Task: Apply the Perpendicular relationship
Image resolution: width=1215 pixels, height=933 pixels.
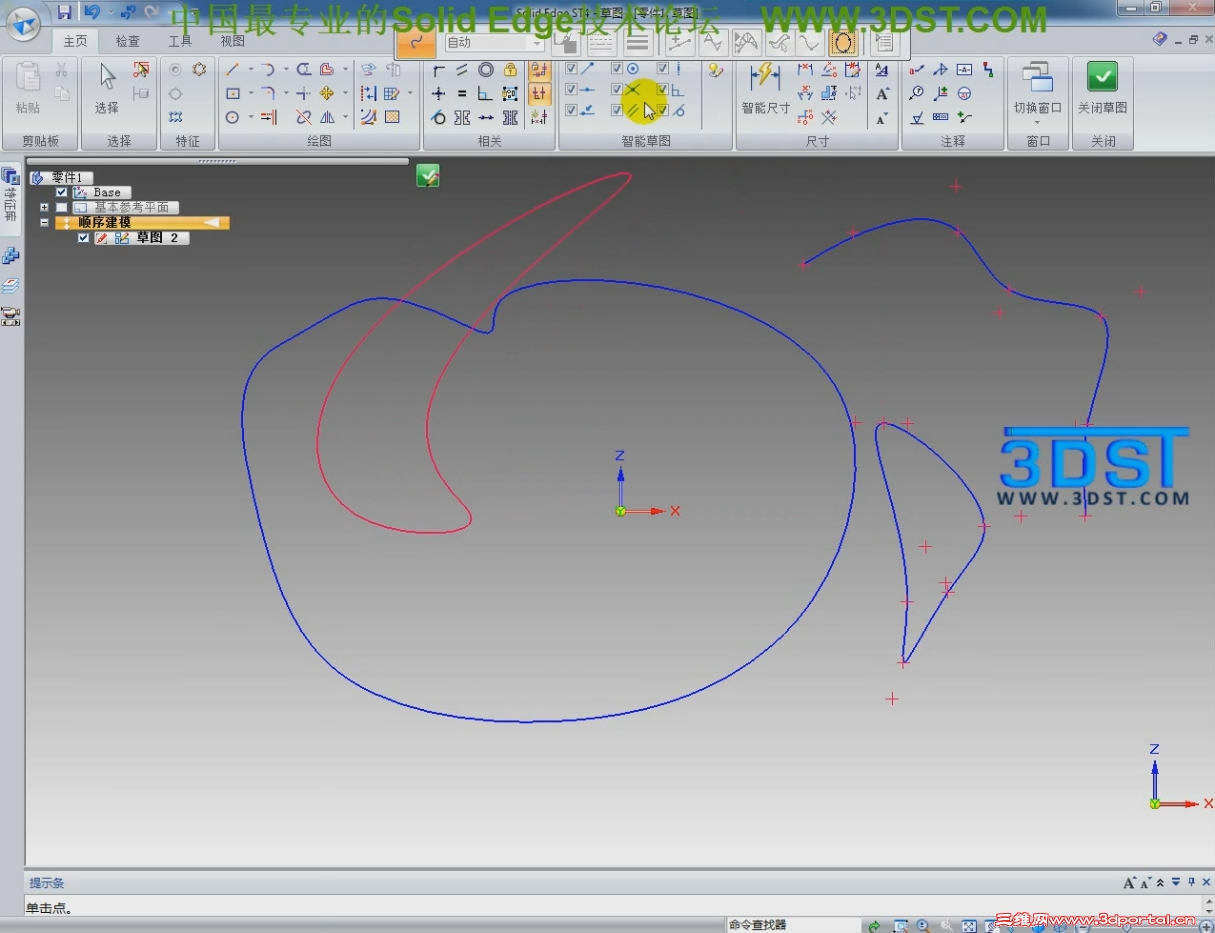Action: tap(486, 93)
